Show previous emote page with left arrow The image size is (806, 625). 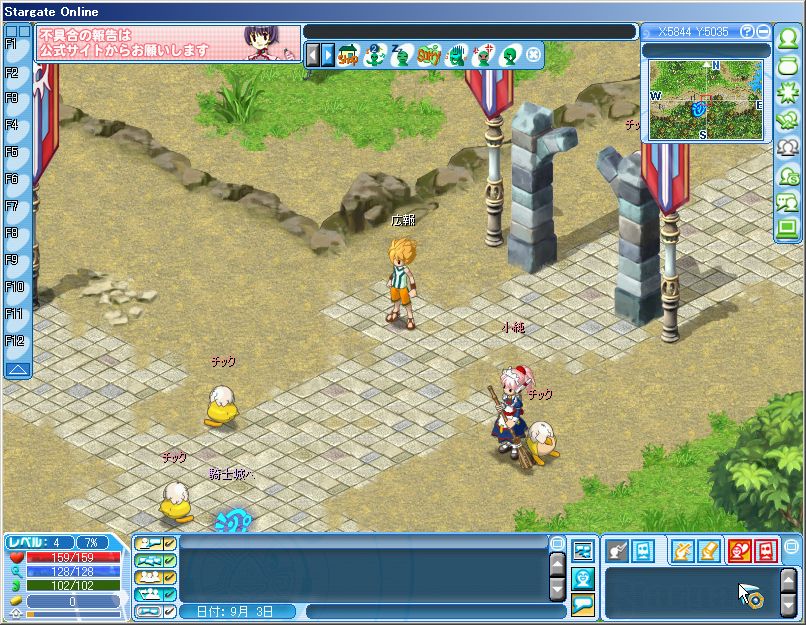pos(313,54)
